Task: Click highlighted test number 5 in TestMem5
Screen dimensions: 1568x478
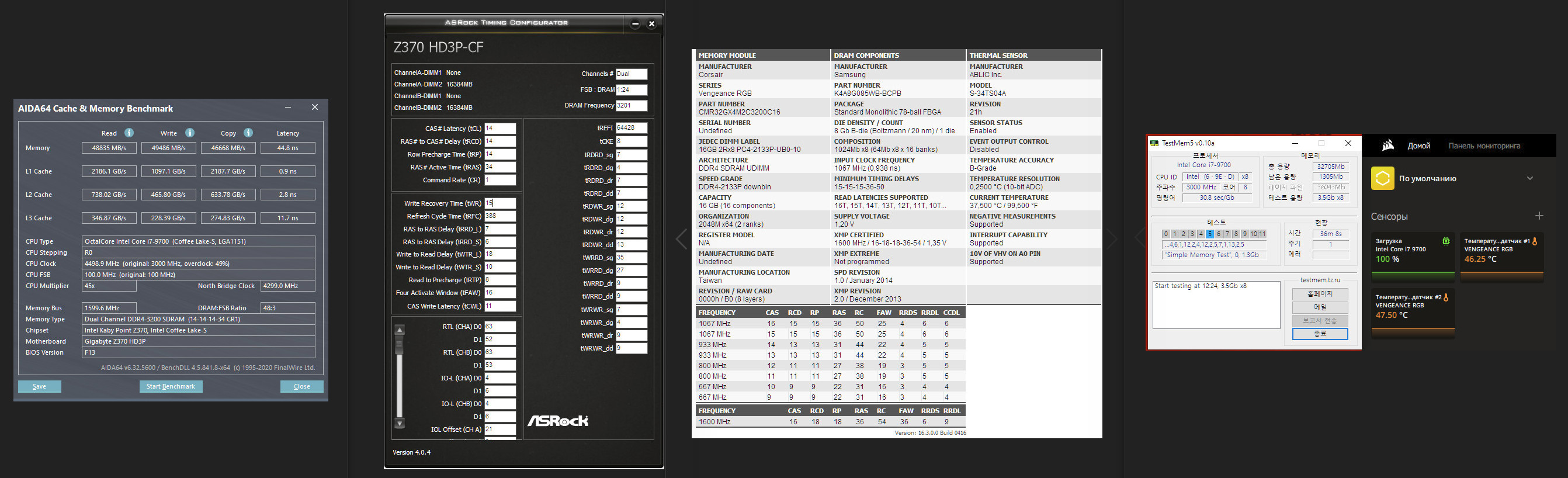Action: click(1209, 234)
